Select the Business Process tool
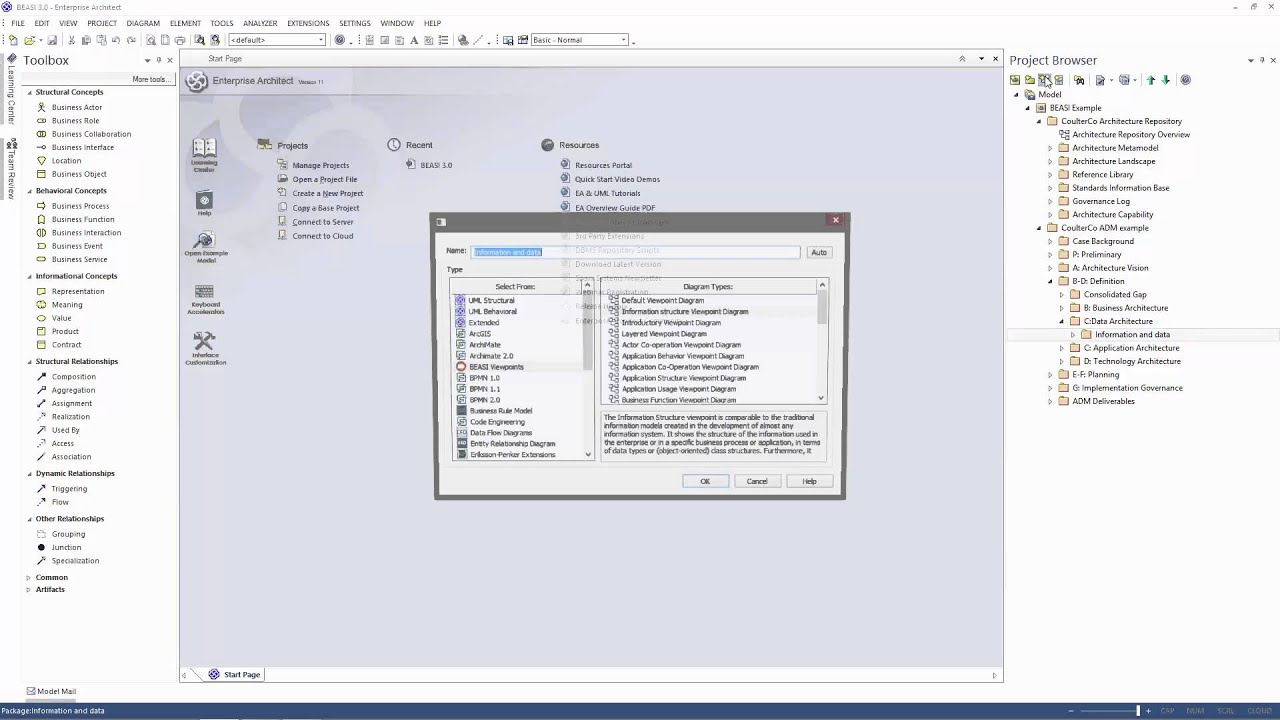Viewport: 1280px width, 720px height. (80, 206)
